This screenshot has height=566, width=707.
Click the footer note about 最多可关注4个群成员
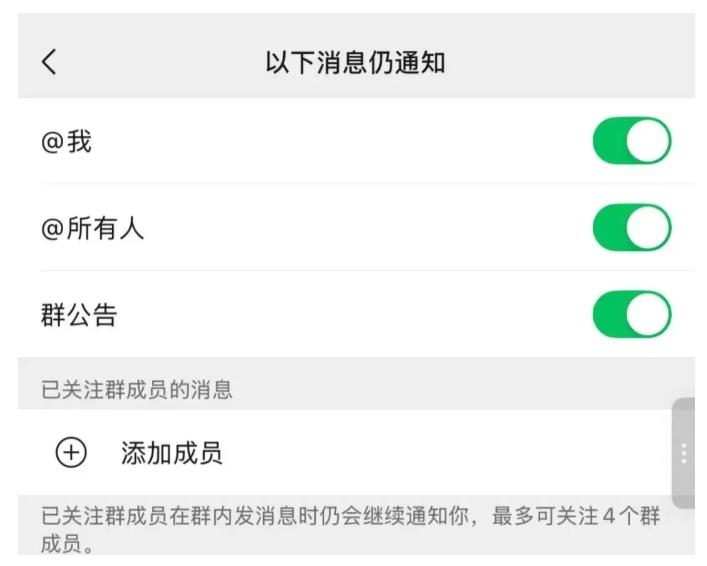[x=350, y=530]
